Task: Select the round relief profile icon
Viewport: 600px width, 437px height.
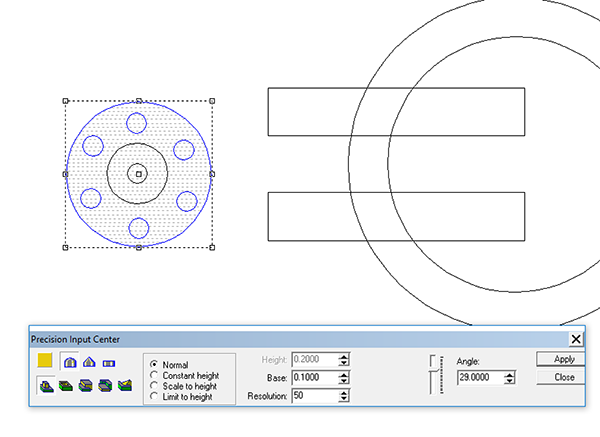Action: click(x=70, y=362)
